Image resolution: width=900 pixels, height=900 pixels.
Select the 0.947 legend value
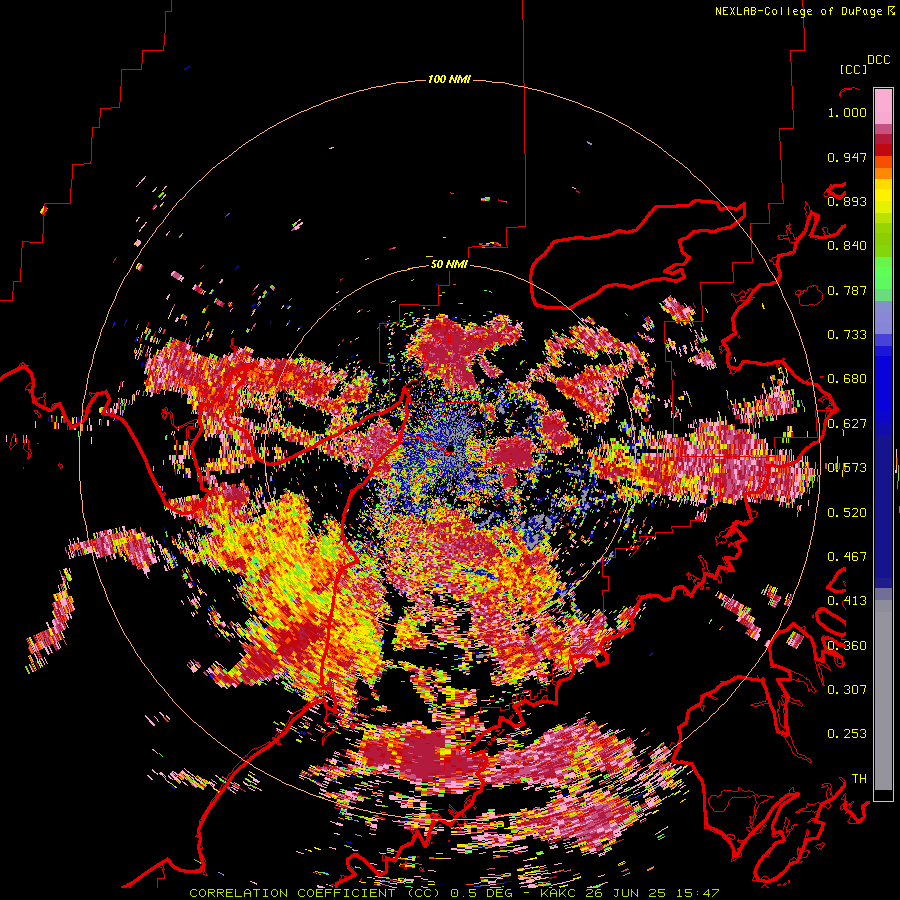847,157
